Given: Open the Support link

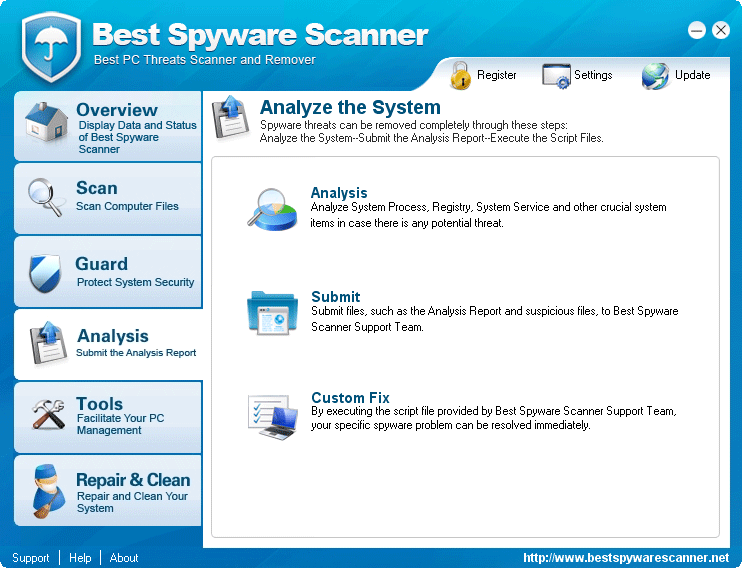Looking at the screenshot, I should 31,558.
